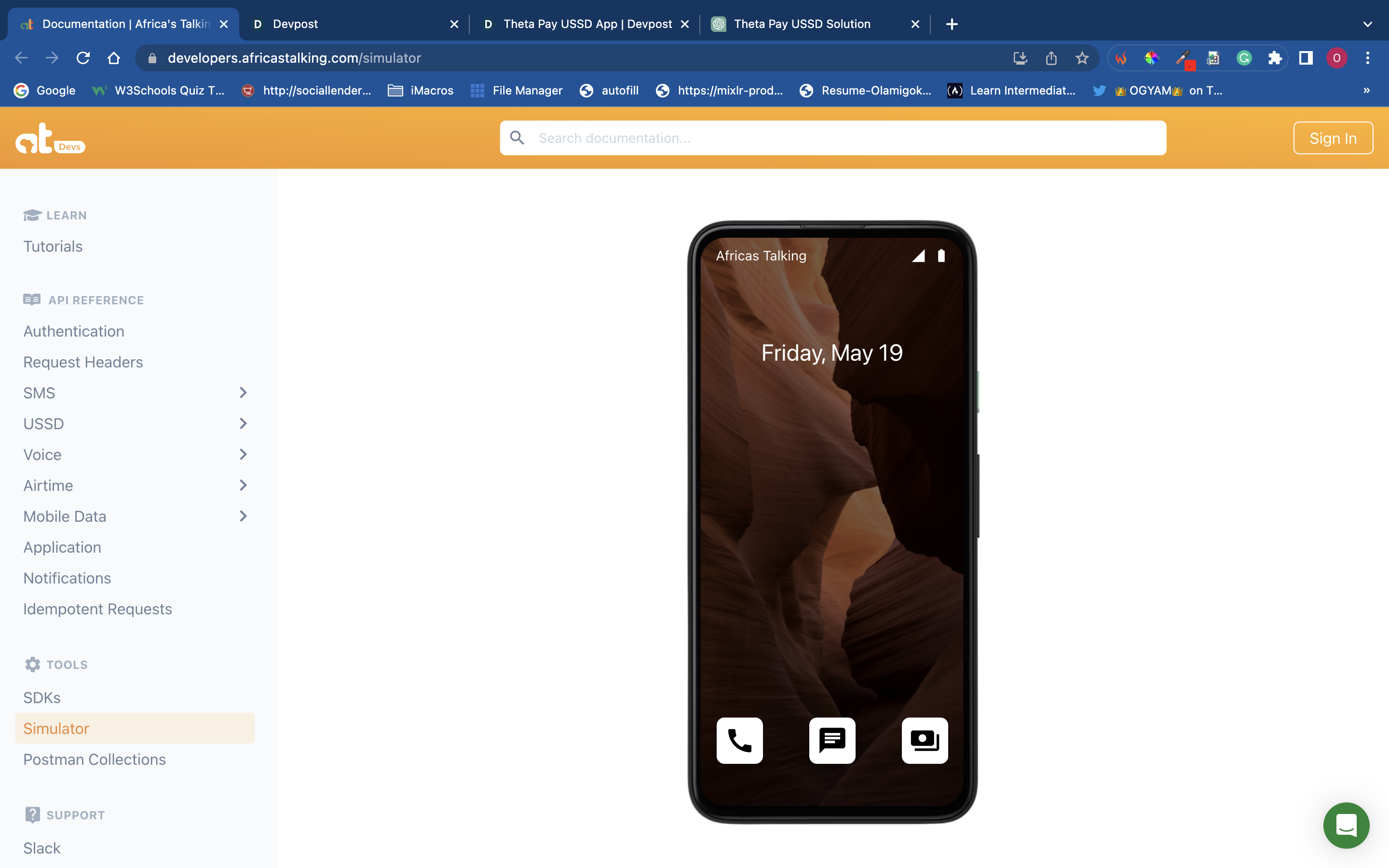The height and width of the screenshot is (868, 1389).
Task: Open the browser Extensions puzzle icon
Action: pos(1275,58)
